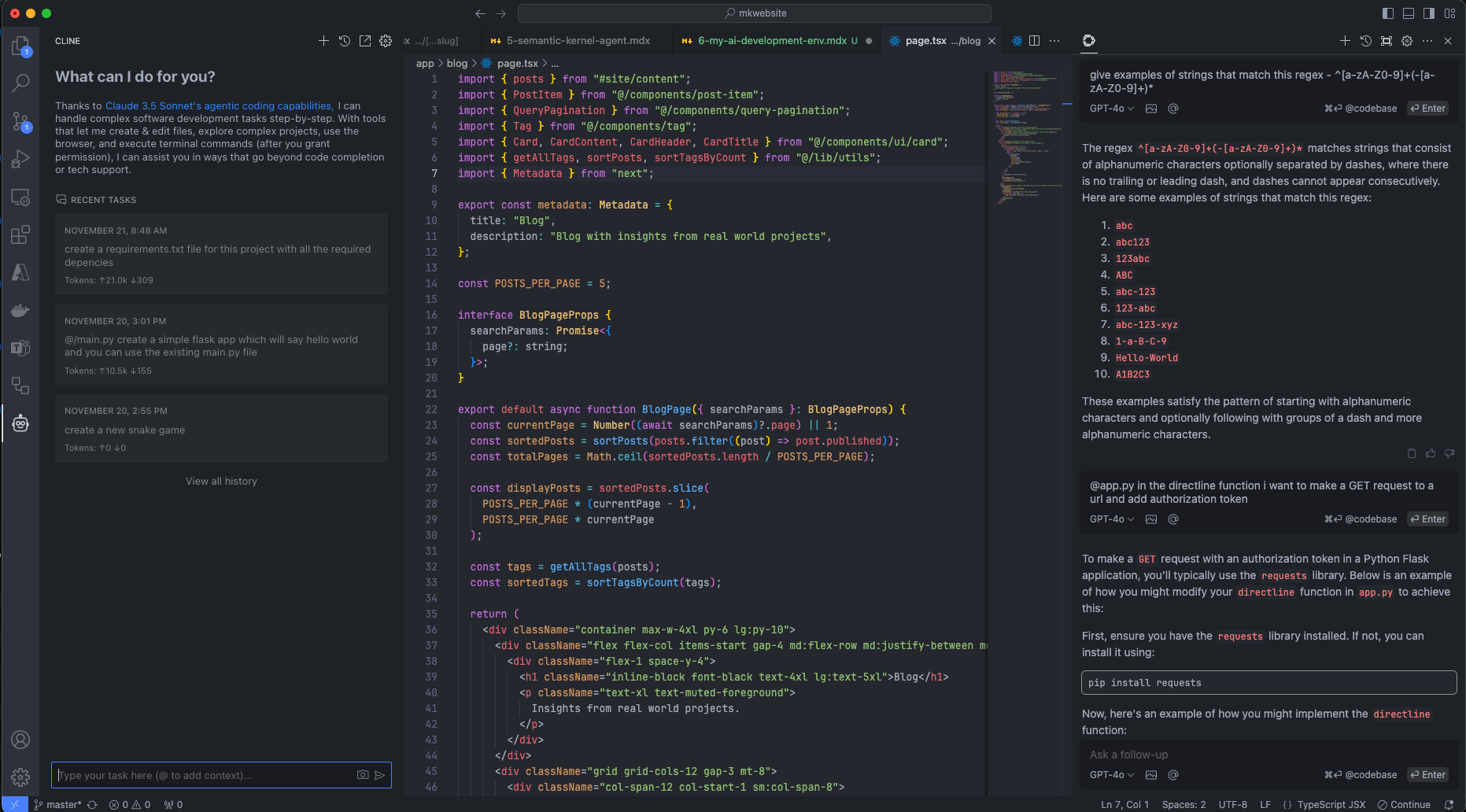Screen dimensions: 1466x812
Task: Go back with the navigation arrow
Action: tap(481, 13)
